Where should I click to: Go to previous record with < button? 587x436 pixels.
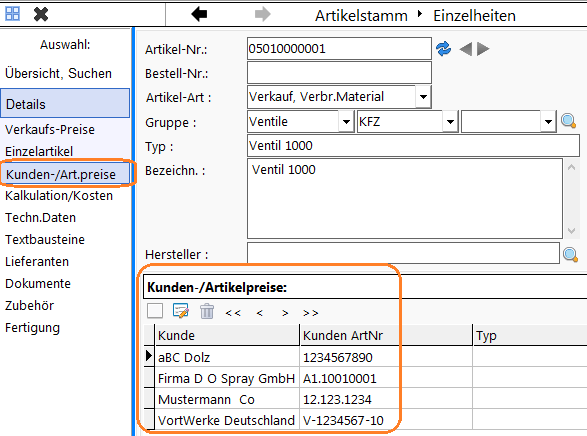[x=259, y=313]
